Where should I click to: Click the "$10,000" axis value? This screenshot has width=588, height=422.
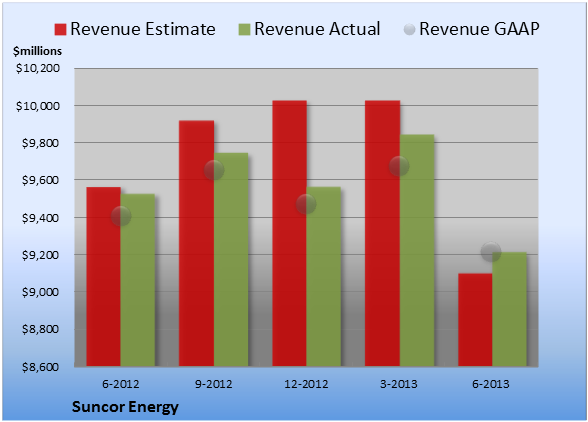(38, 106)
